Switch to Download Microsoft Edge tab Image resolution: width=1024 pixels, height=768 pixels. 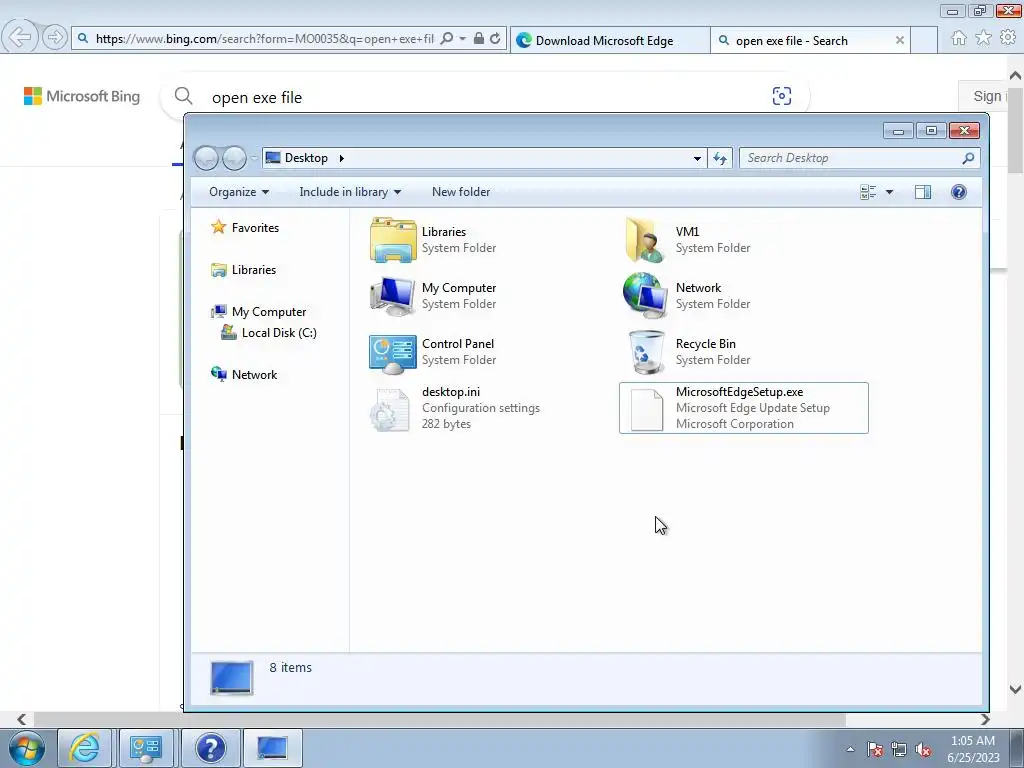coord(609,40)
